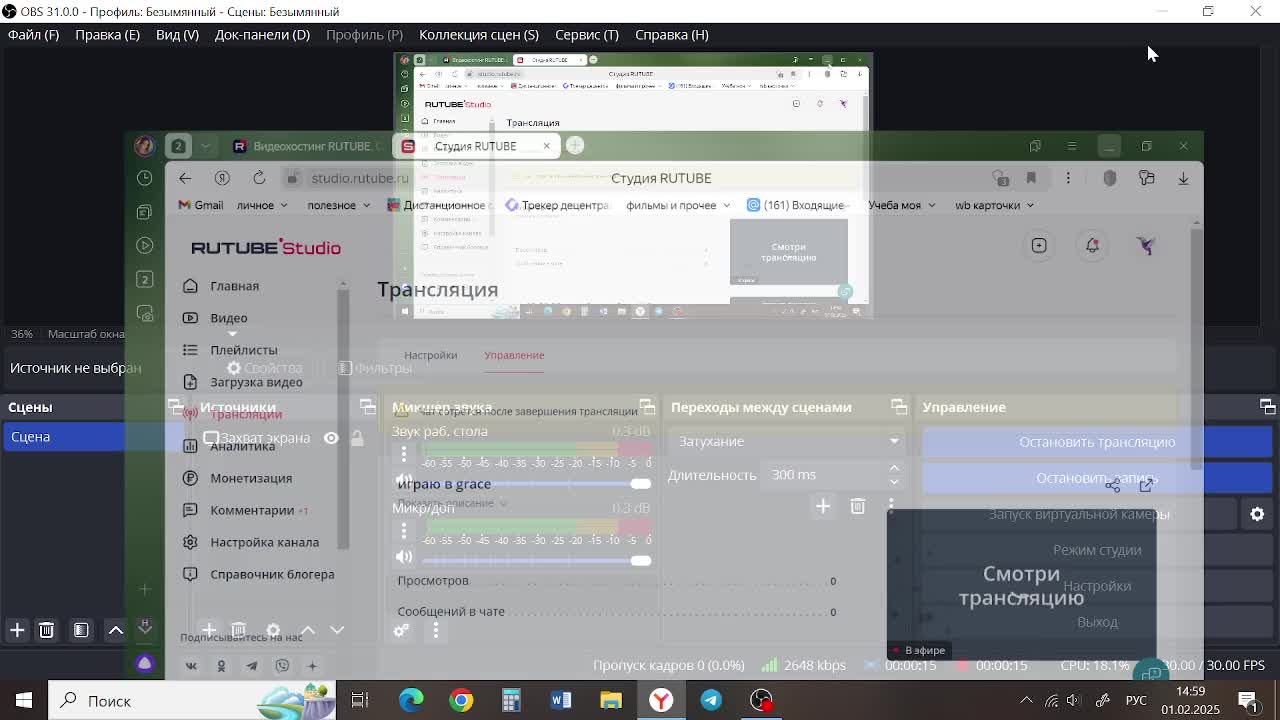Open the Справка (H) menu
Viewport: 1280px width, 720px height.
[671, 34]
